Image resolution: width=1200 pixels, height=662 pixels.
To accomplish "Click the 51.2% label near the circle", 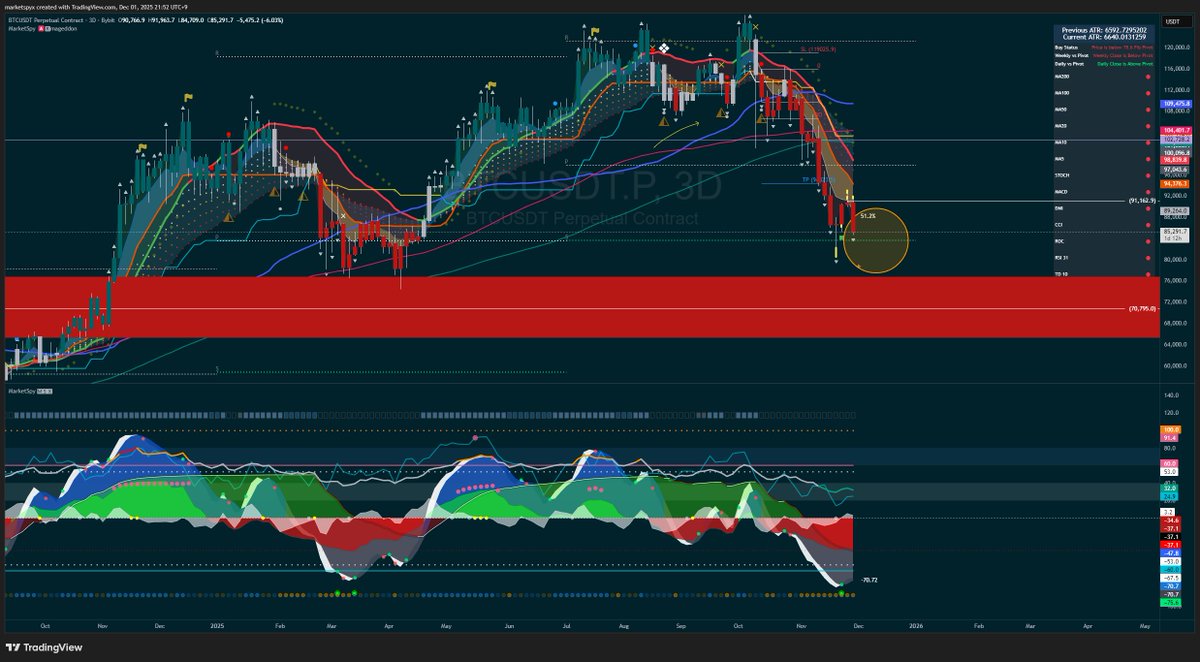I will point(867,216).
